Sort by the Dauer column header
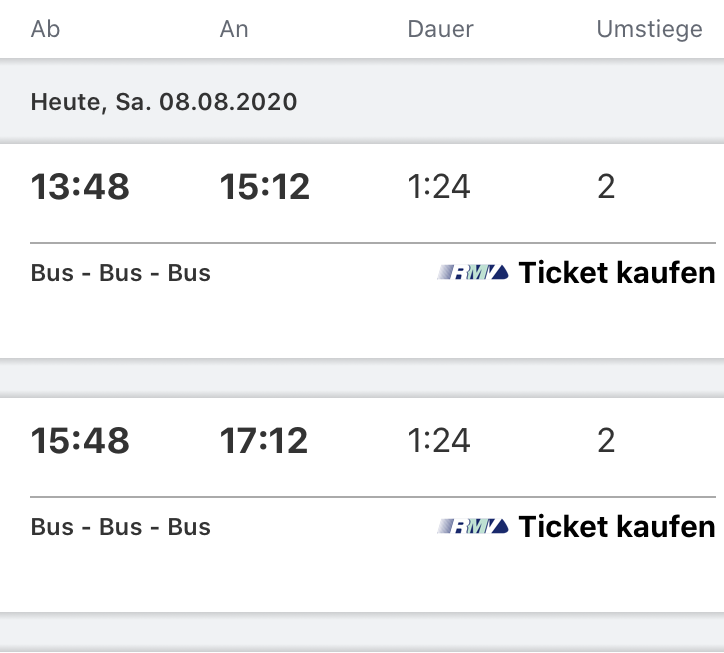724x653 pixels. point(440,29)
